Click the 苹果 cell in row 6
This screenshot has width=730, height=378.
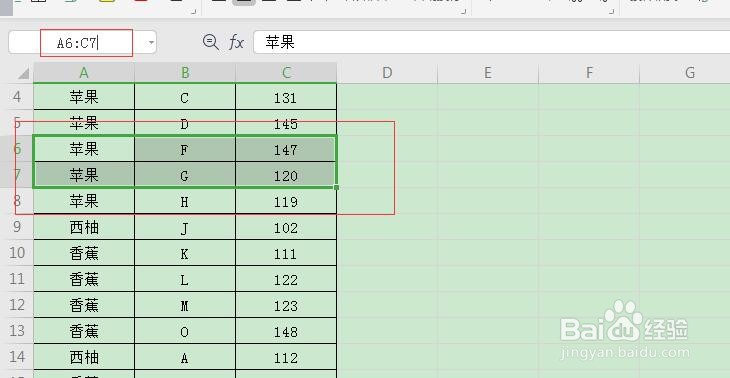[x=84, y=149]
